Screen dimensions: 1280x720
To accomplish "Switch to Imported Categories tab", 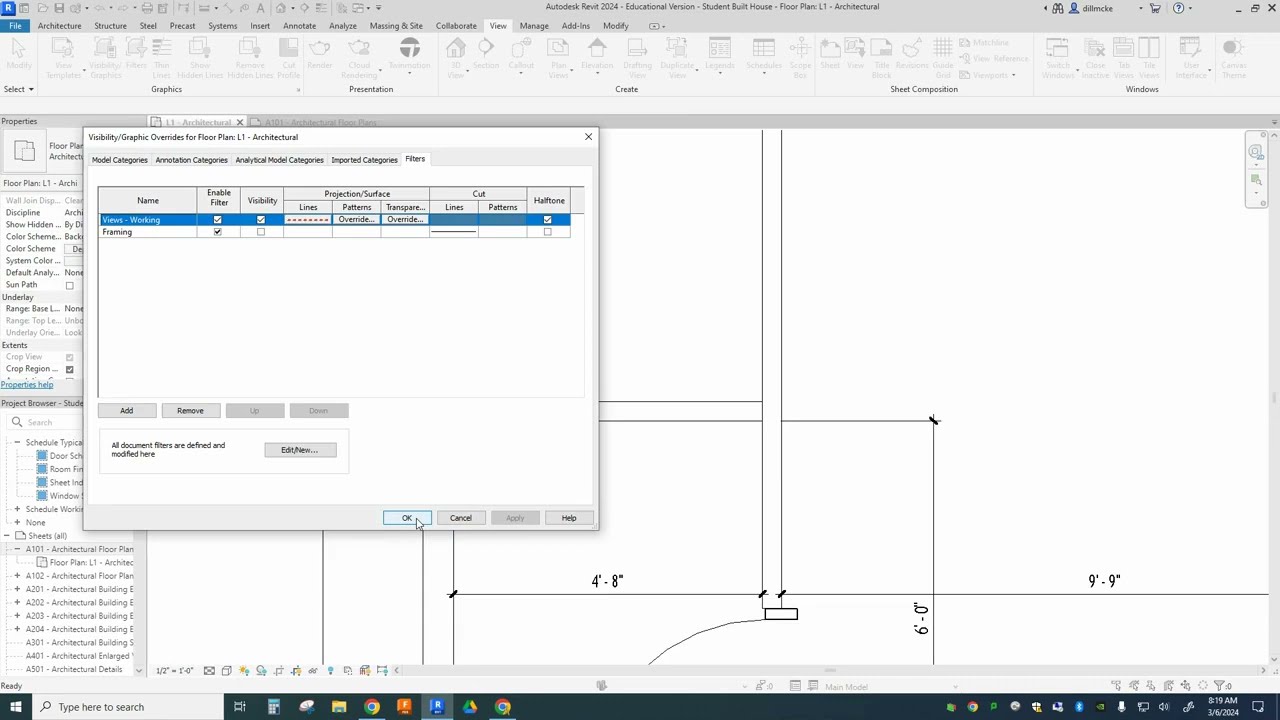I will click(x=364, y=160).
